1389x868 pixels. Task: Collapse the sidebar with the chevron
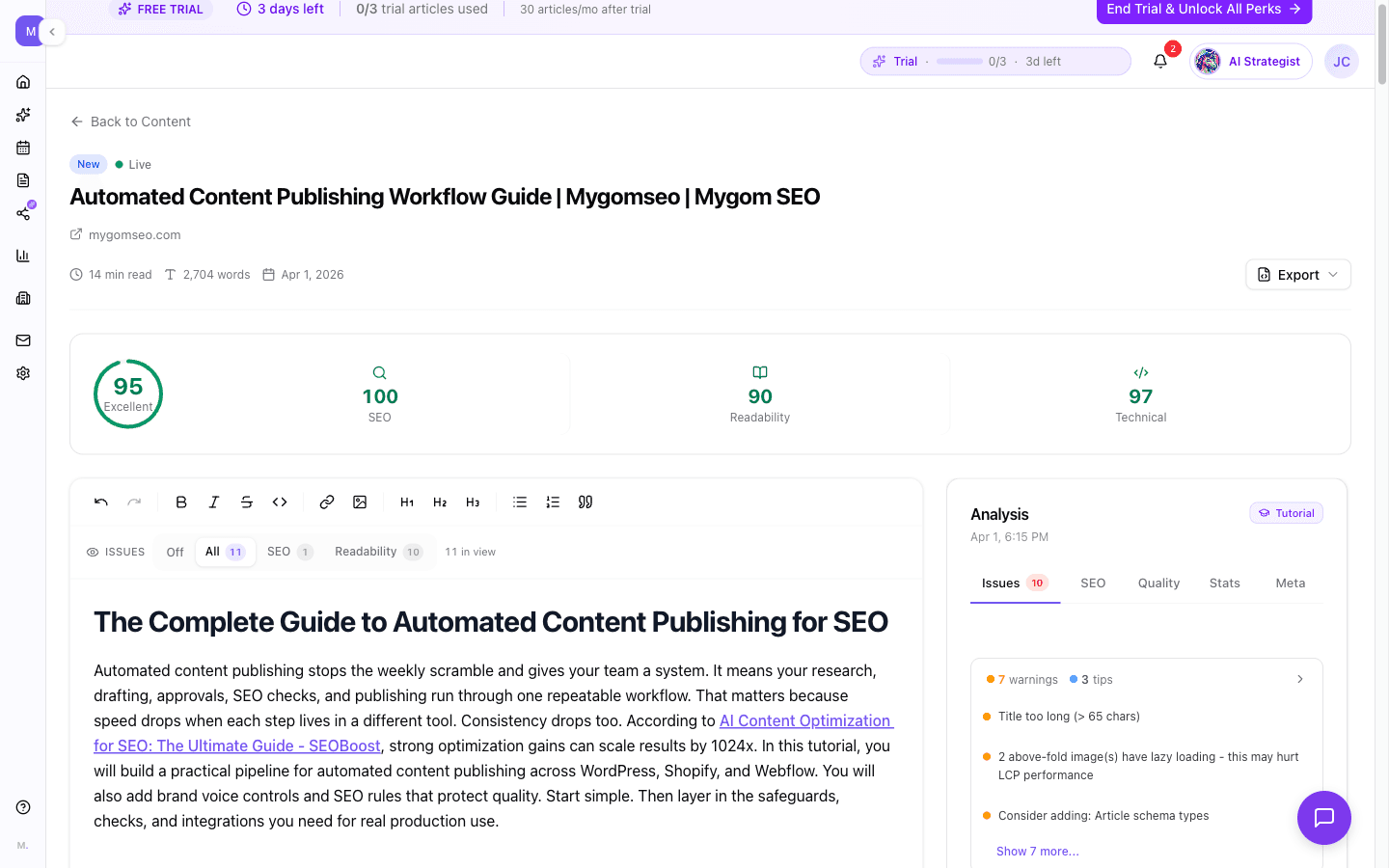[x=52, y=31]
